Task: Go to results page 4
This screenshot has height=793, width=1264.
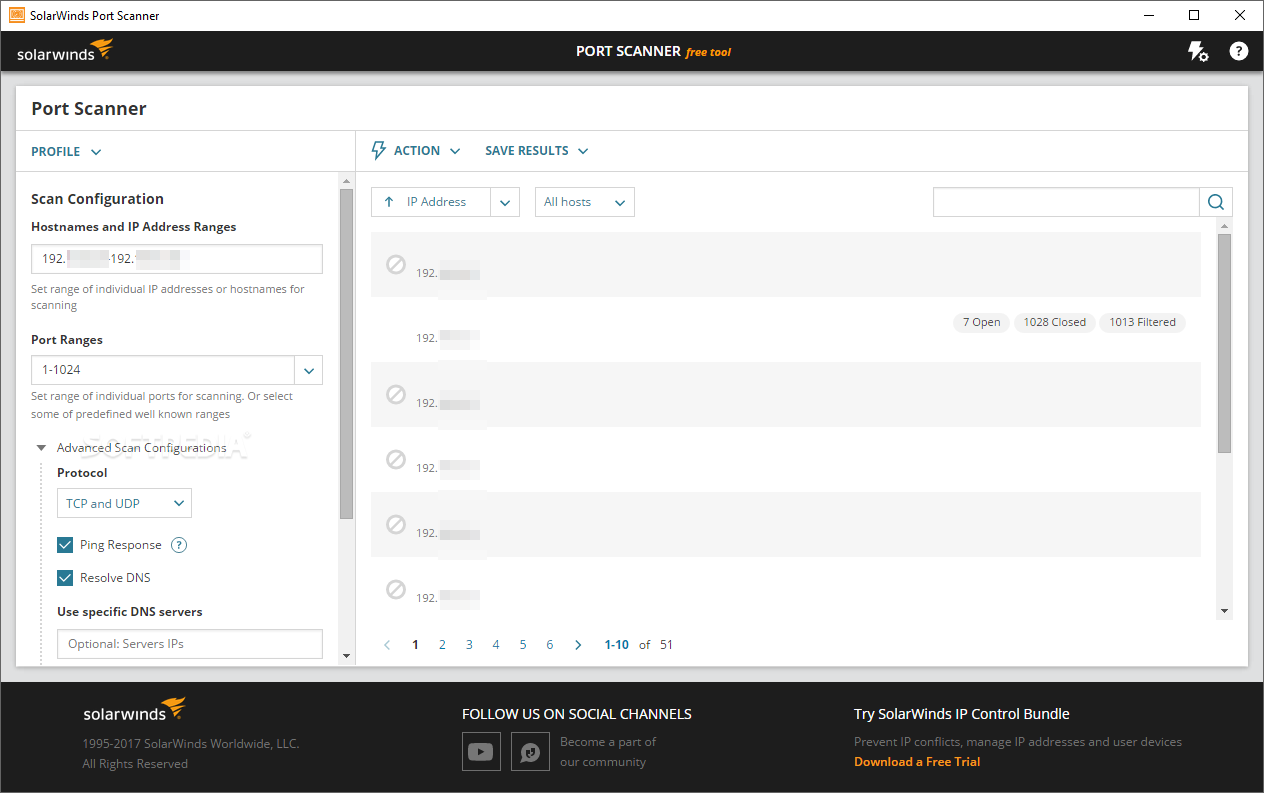Action: pyautogui.click(x=496, y=645)
